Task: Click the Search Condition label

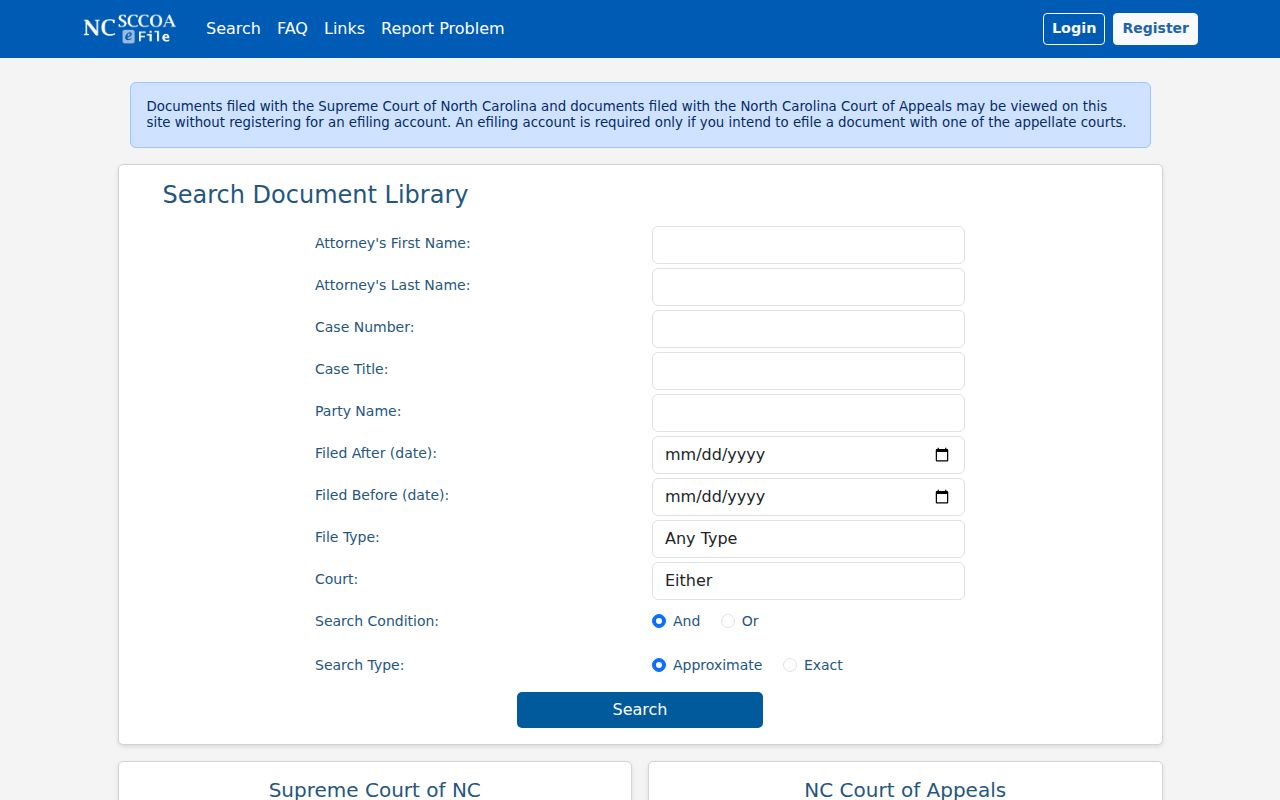Action: (x=377, y=621)
